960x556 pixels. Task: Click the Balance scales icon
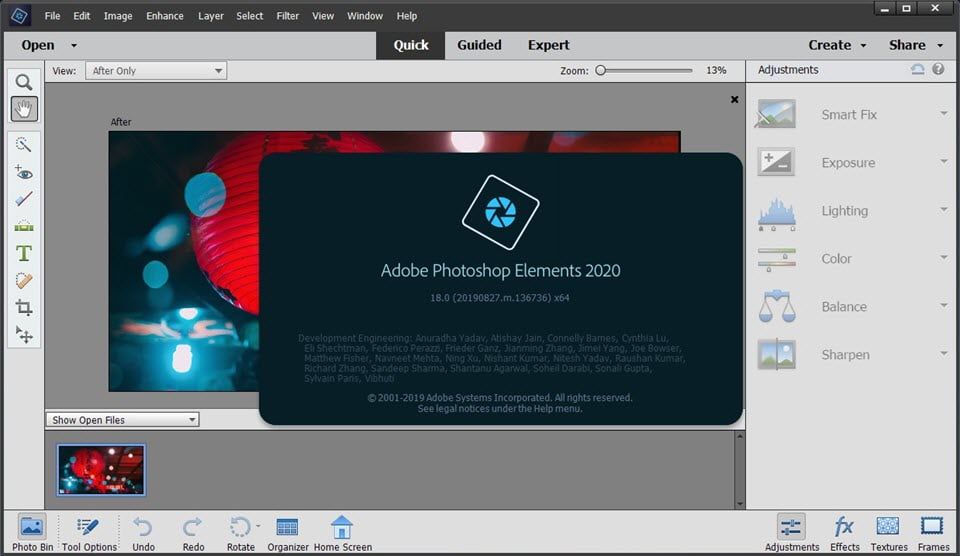[x=776, y=306]
